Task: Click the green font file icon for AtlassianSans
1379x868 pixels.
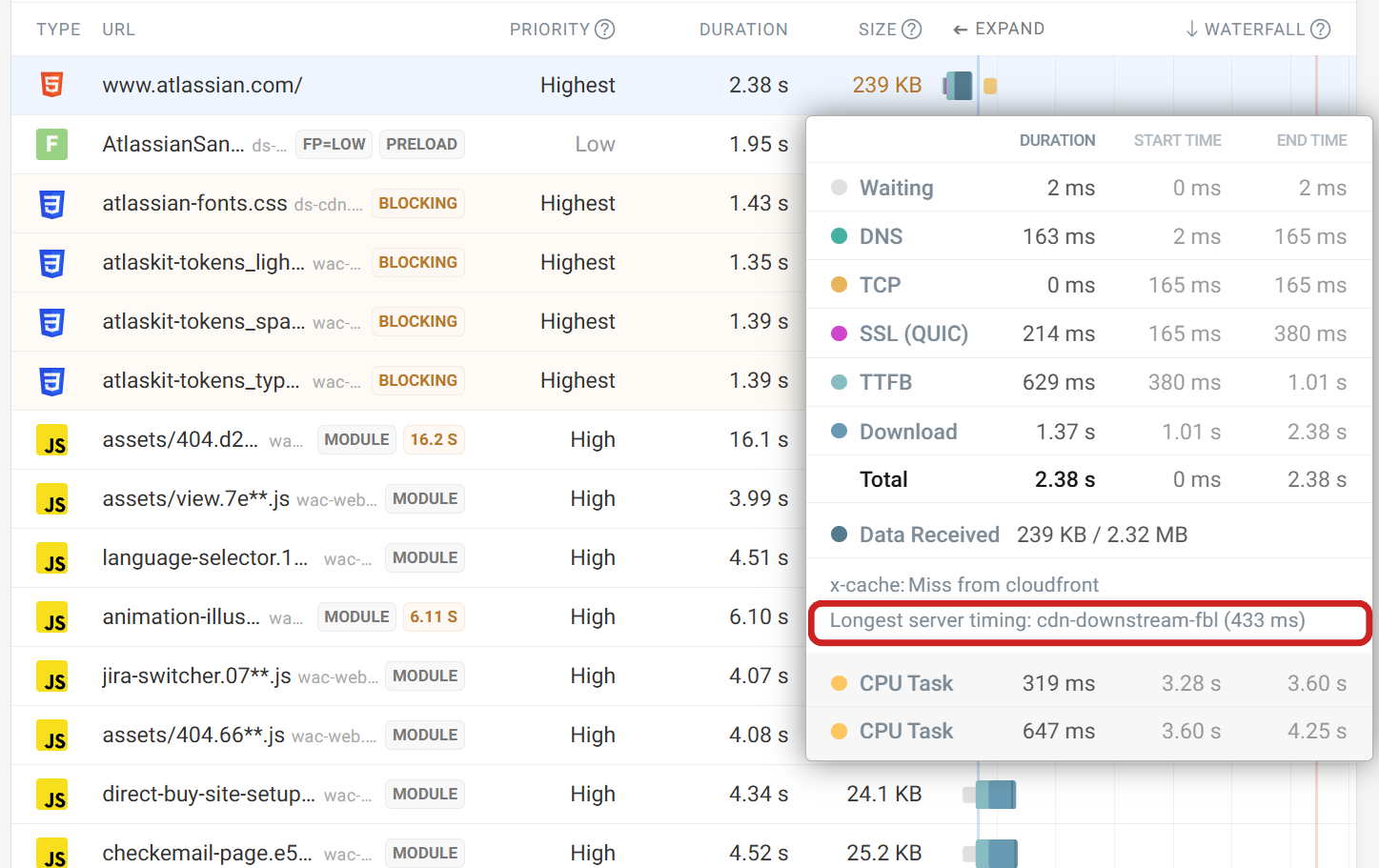Action: tap(52, 144)
